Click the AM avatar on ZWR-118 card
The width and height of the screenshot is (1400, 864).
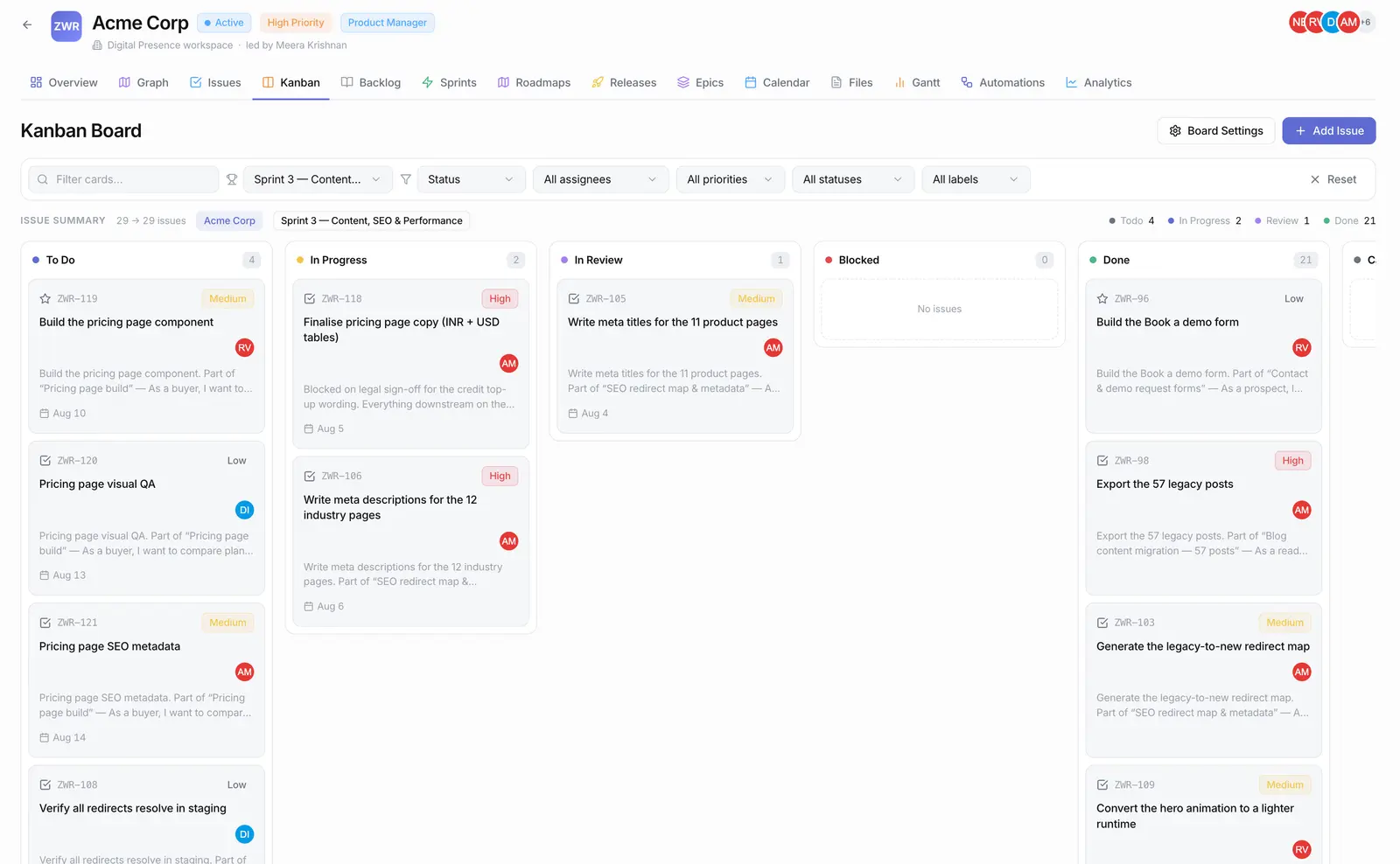[509, 364]
